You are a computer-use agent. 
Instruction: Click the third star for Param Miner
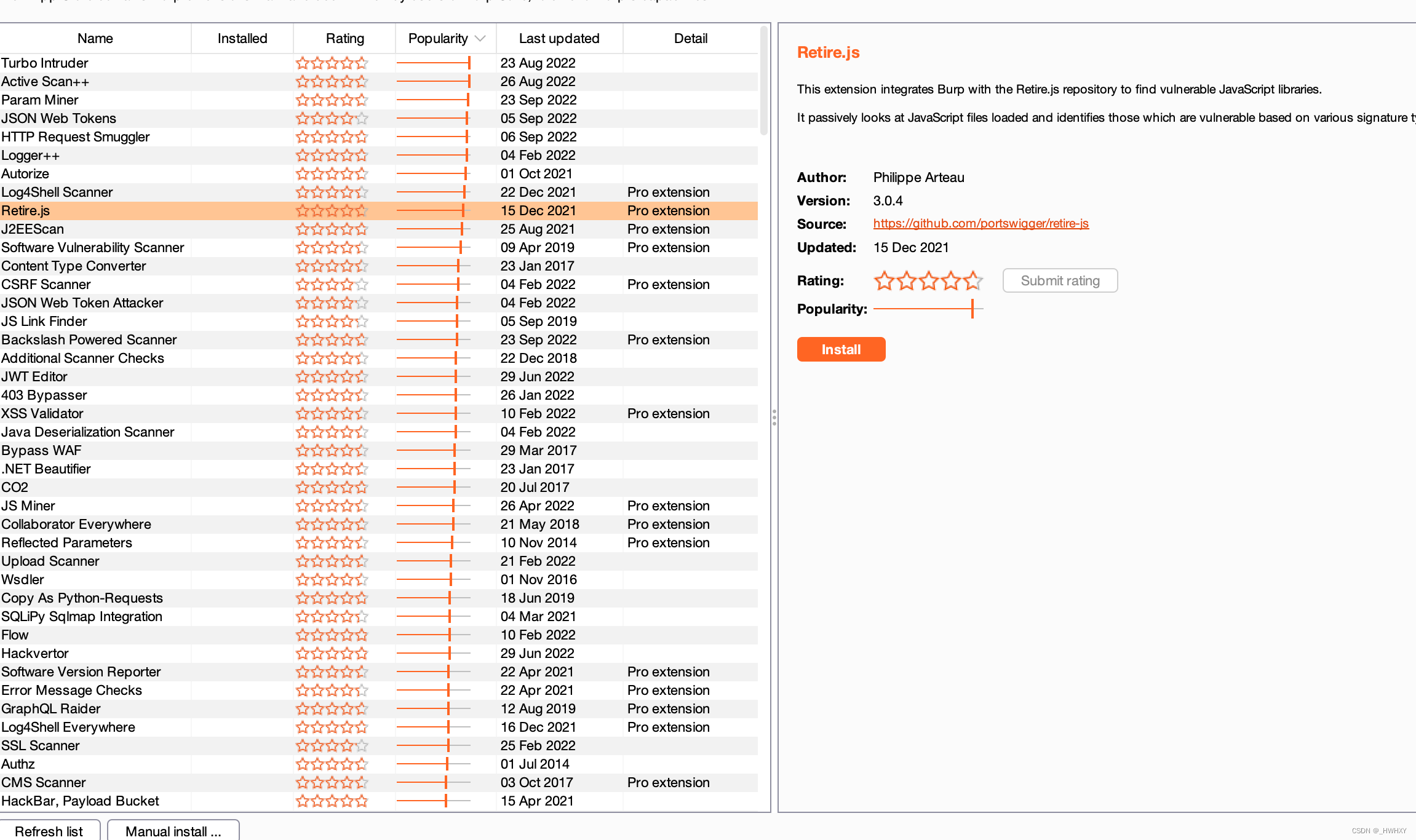click(332, 100)
